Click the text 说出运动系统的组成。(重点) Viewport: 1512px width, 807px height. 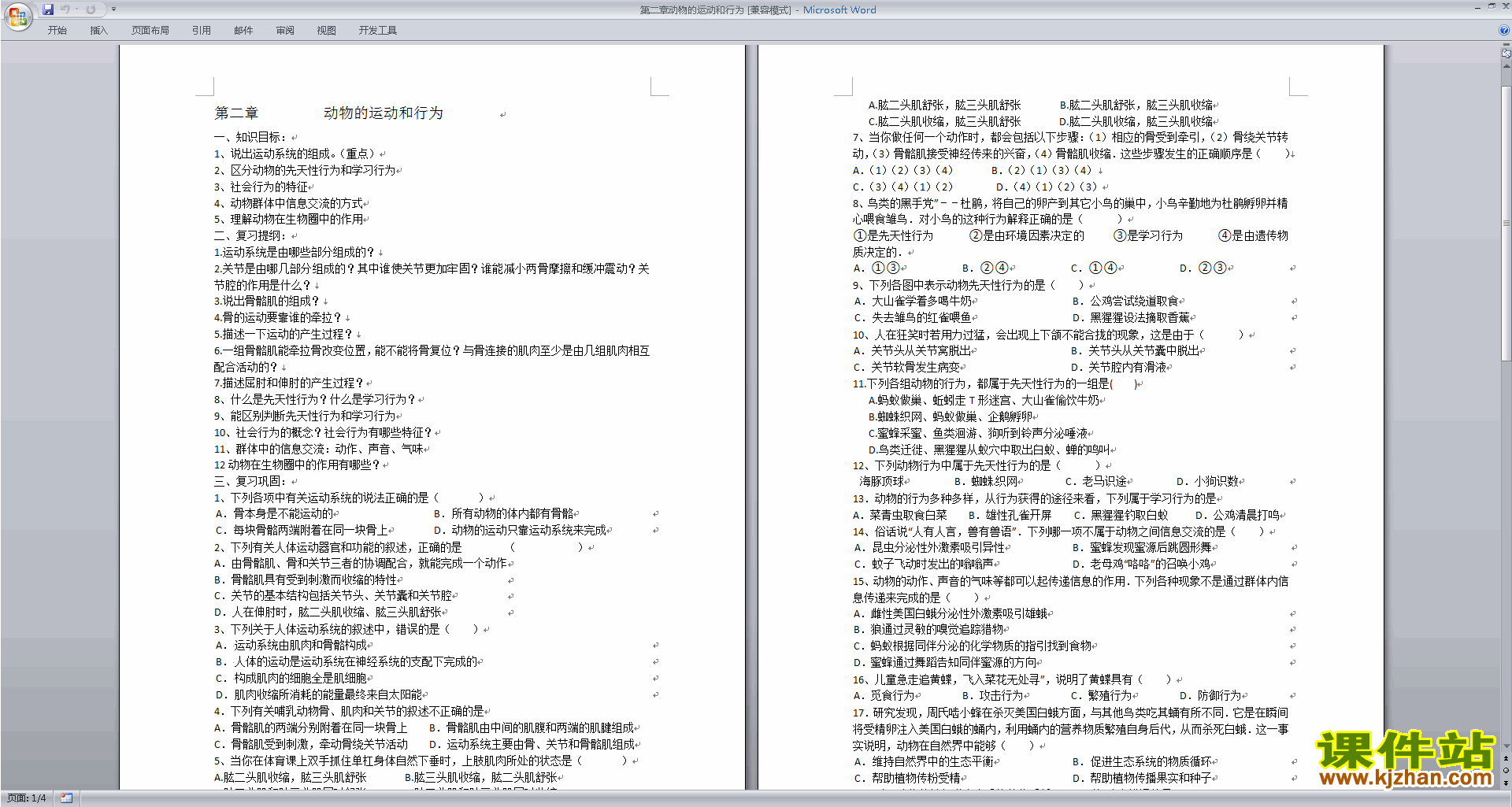tap(302, 154)
